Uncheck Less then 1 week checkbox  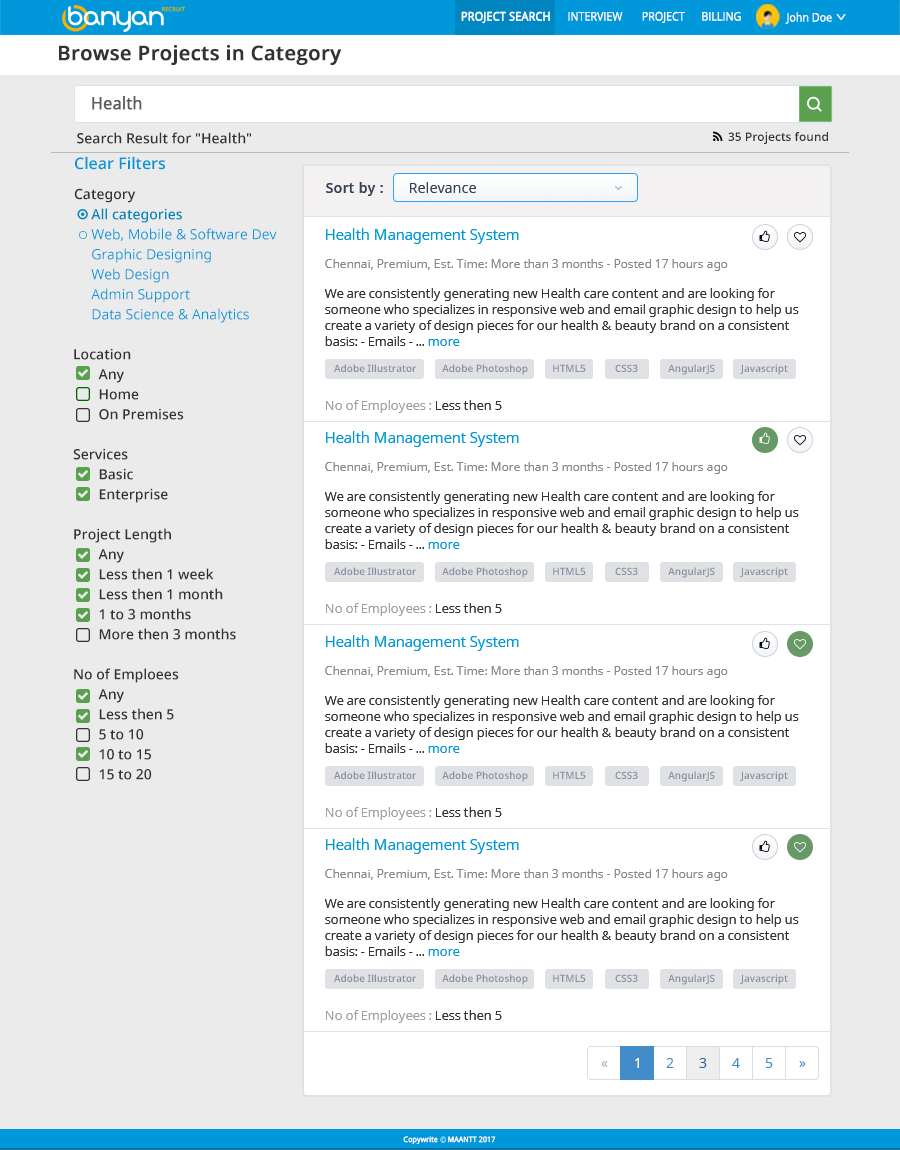[83, 574]
